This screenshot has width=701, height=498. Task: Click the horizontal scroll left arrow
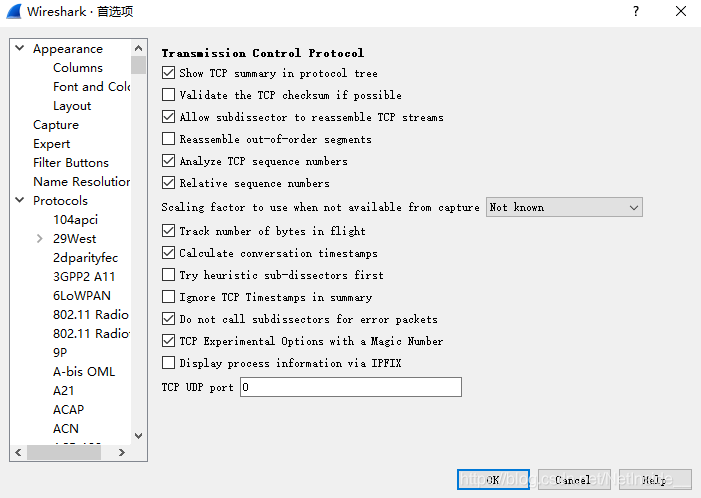click(18, 452)
